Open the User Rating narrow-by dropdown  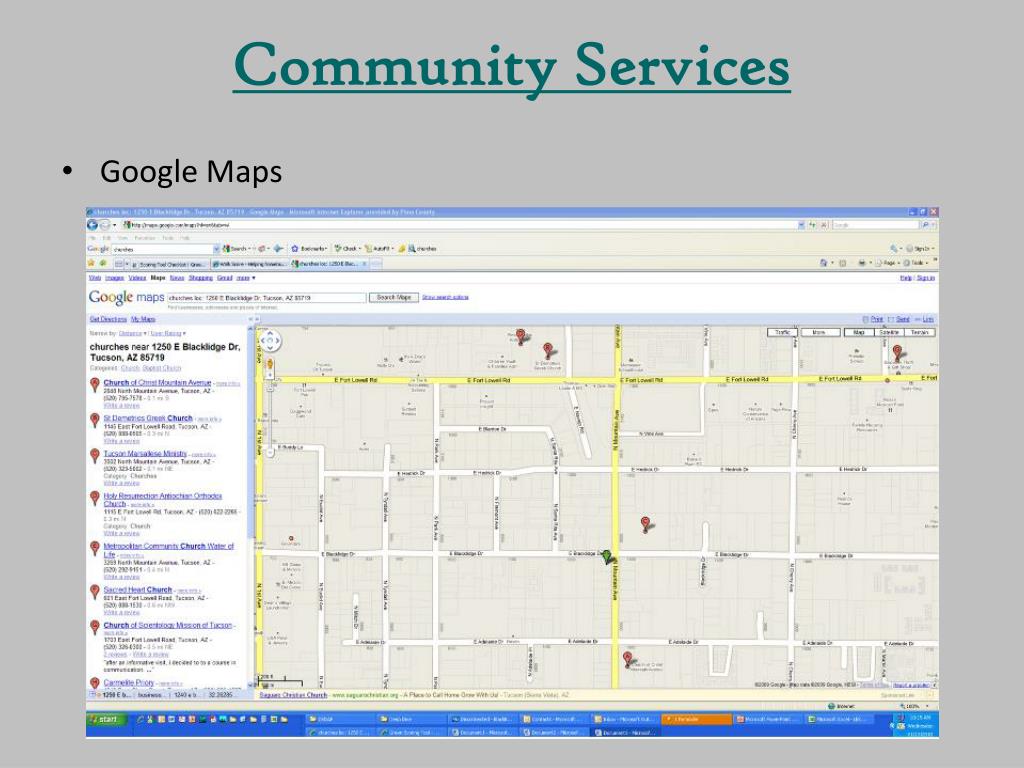[x=168, y=333]
